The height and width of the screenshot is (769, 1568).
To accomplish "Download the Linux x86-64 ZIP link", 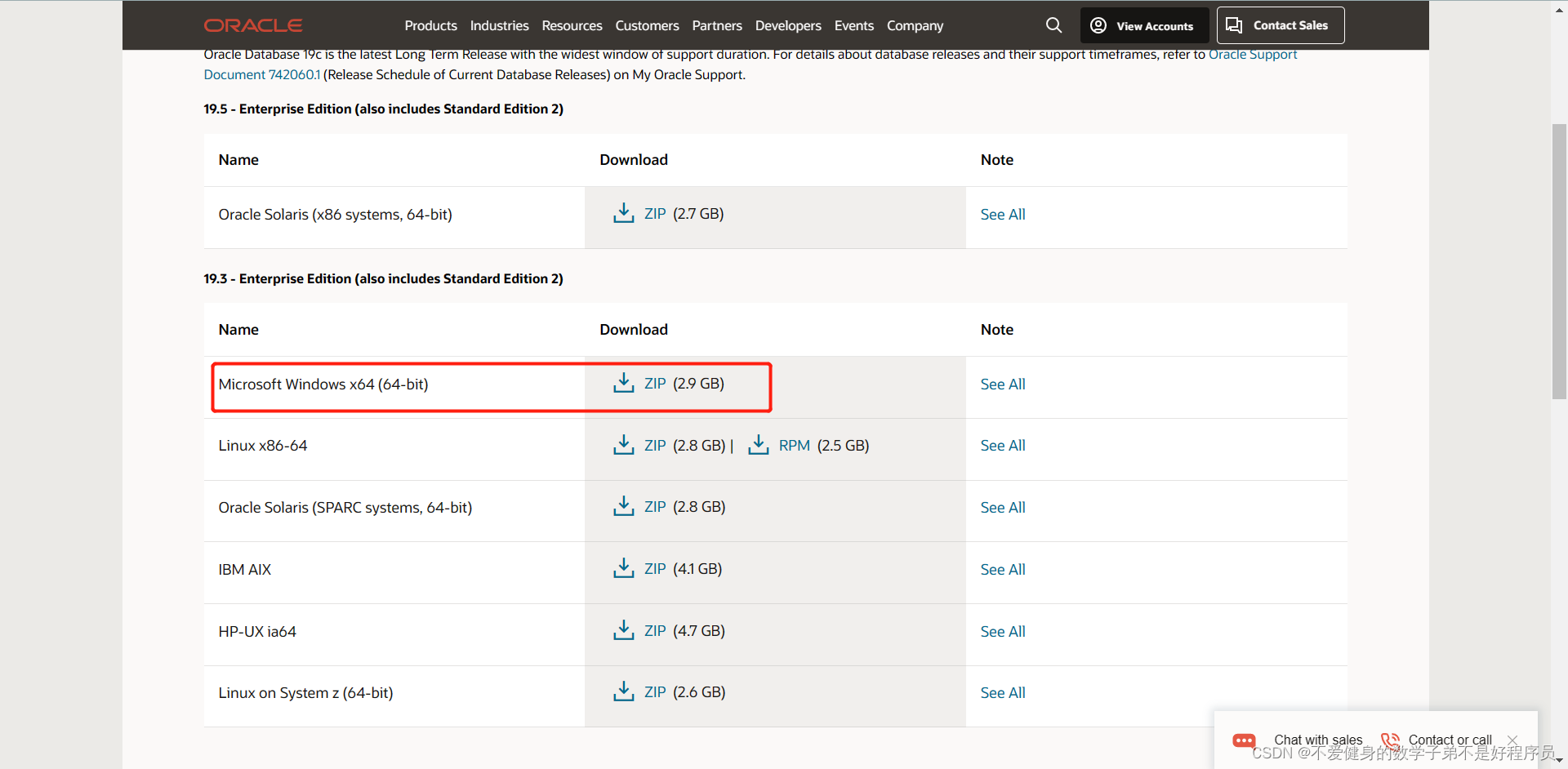I will 655,445.
